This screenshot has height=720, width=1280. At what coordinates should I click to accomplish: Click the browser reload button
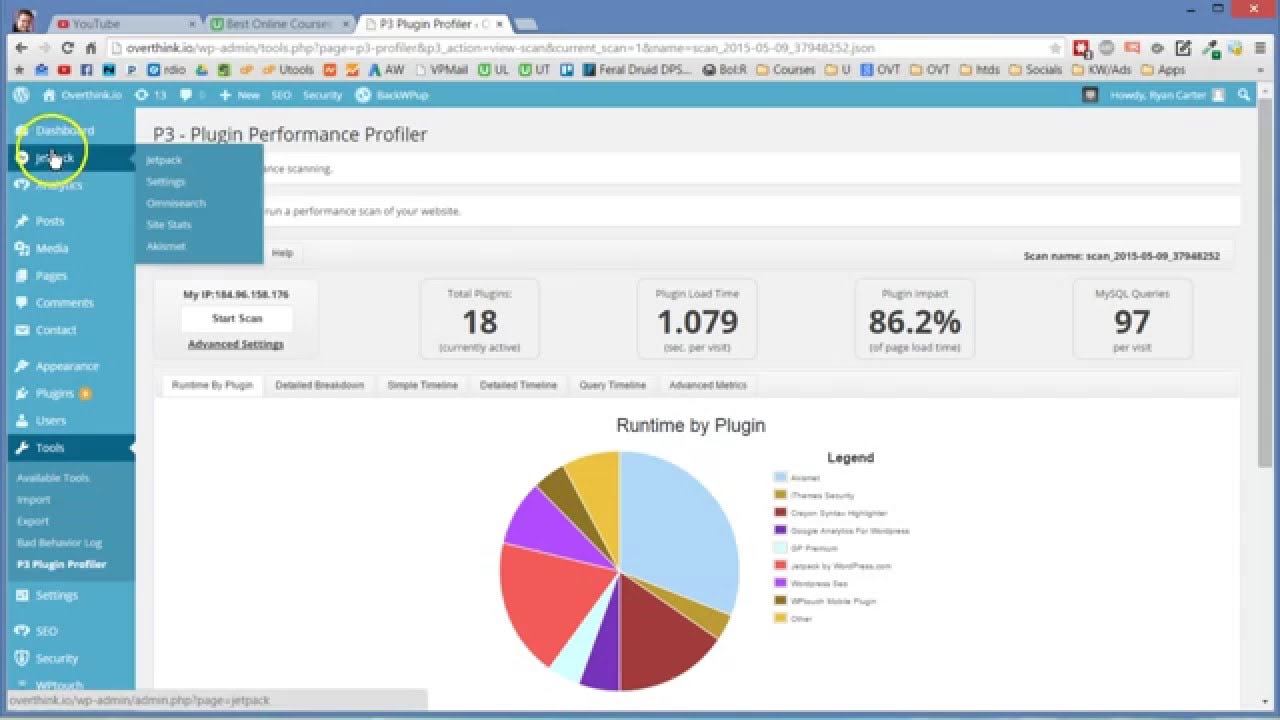click(68, 47)
